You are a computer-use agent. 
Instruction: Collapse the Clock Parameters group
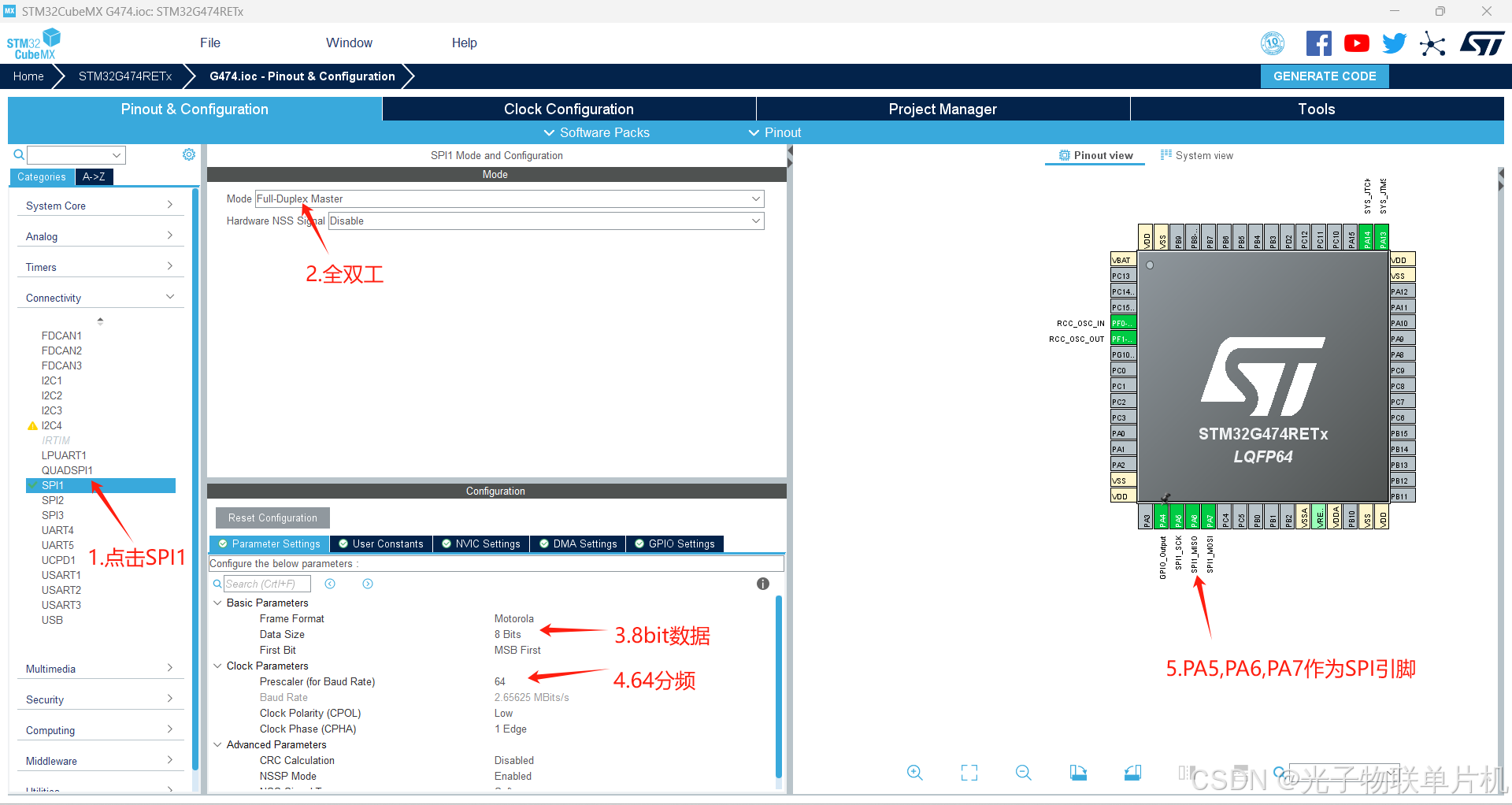click(217, 666)
